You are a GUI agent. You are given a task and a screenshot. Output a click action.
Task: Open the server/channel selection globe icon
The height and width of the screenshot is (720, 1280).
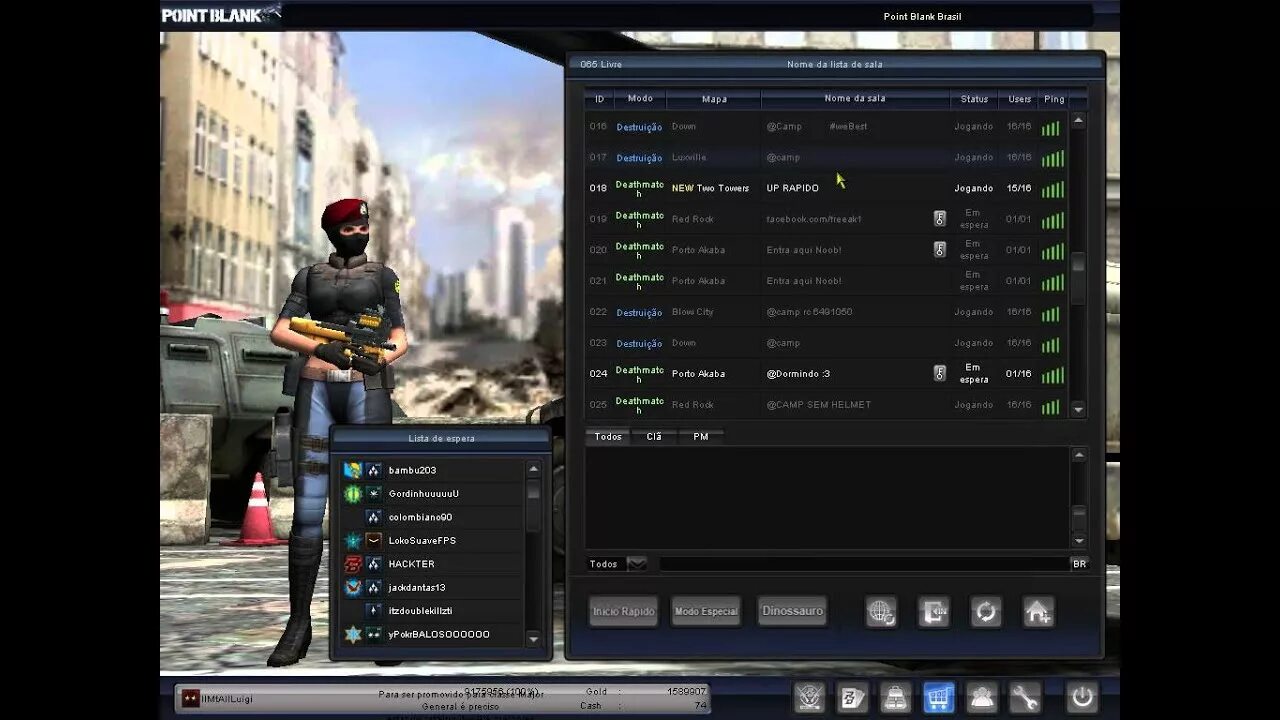[881, 611]
